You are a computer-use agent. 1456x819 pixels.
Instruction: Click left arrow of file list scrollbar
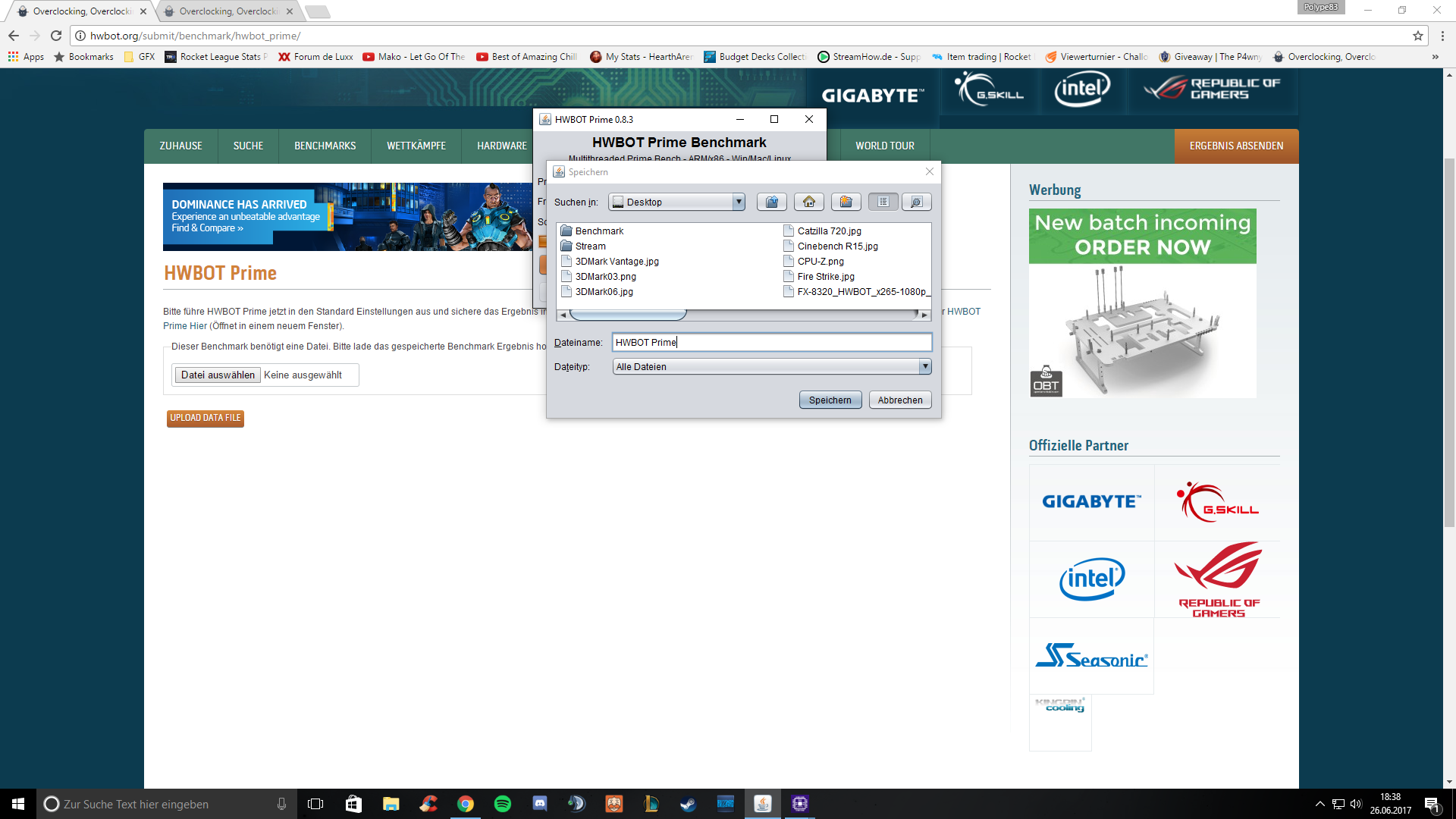point(563,315)
